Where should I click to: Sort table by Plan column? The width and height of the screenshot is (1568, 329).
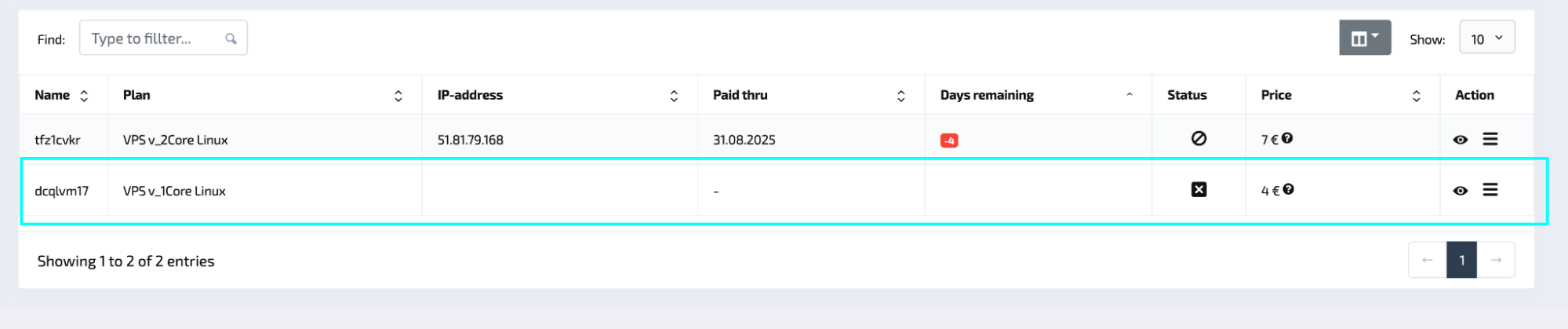(398, 96)
